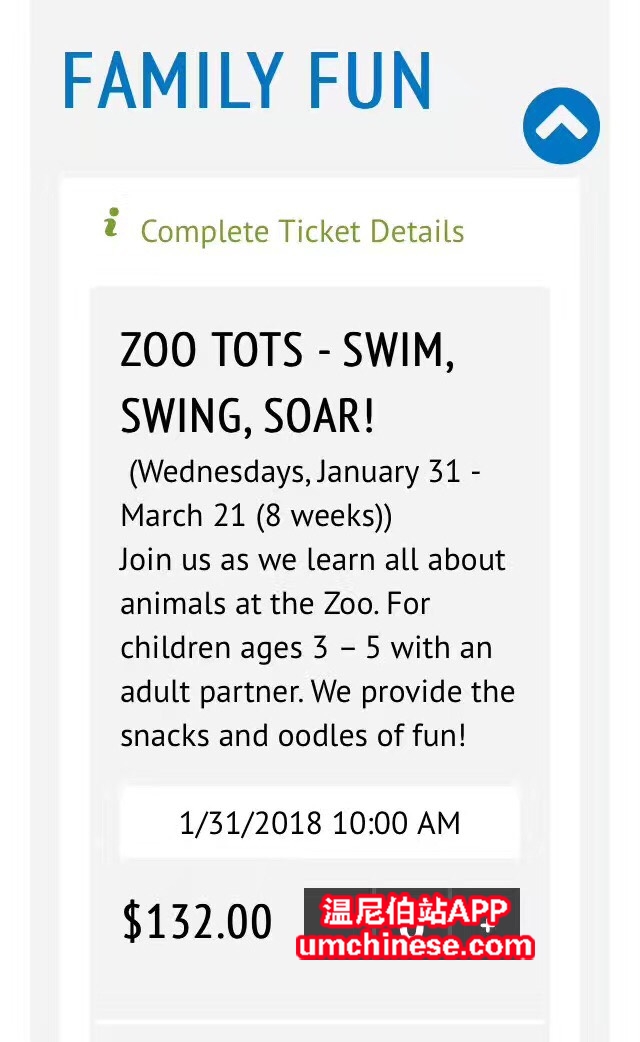
Task: Click the 'children ages 3 – 5' text line
Action: coord(306,648)
